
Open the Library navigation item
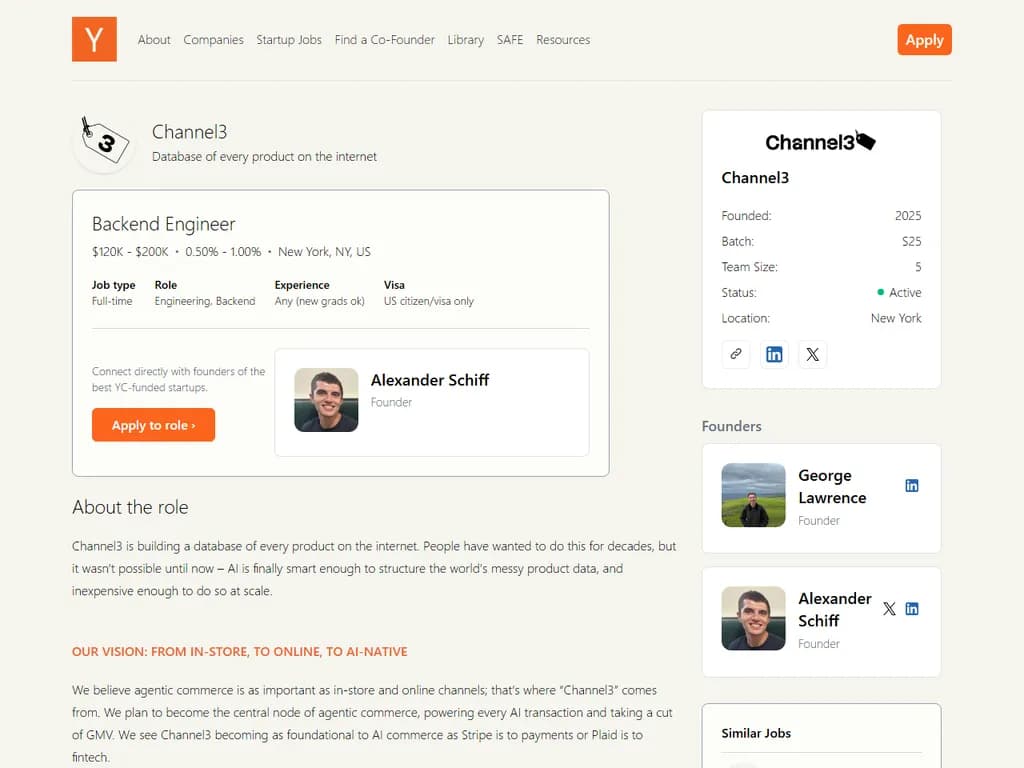465,40
